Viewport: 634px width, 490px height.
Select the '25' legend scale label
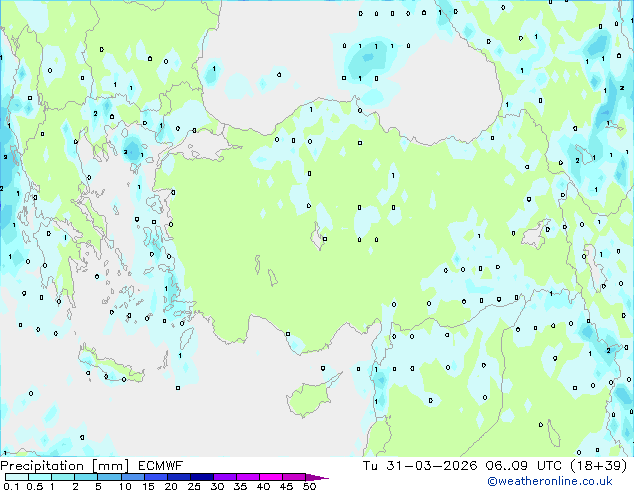[194, 486]
